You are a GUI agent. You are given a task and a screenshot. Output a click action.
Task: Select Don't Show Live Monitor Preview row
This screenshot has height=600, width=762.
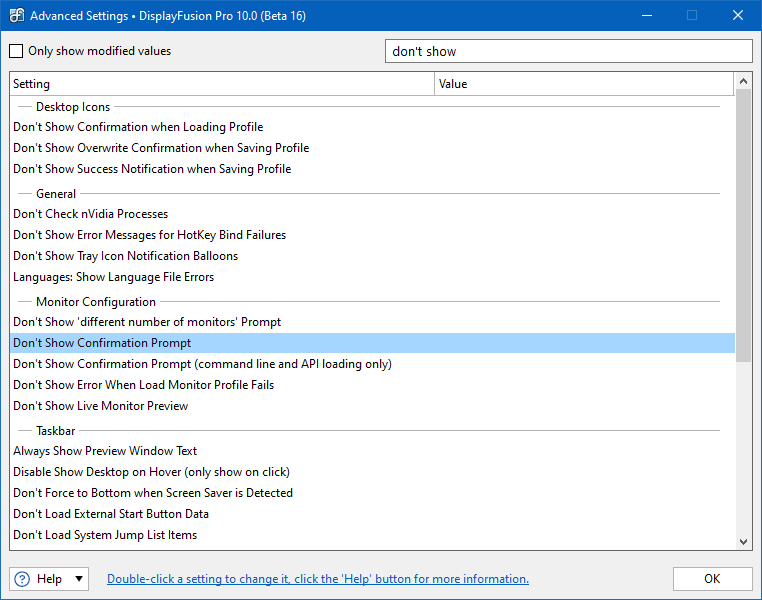[372, 406]
